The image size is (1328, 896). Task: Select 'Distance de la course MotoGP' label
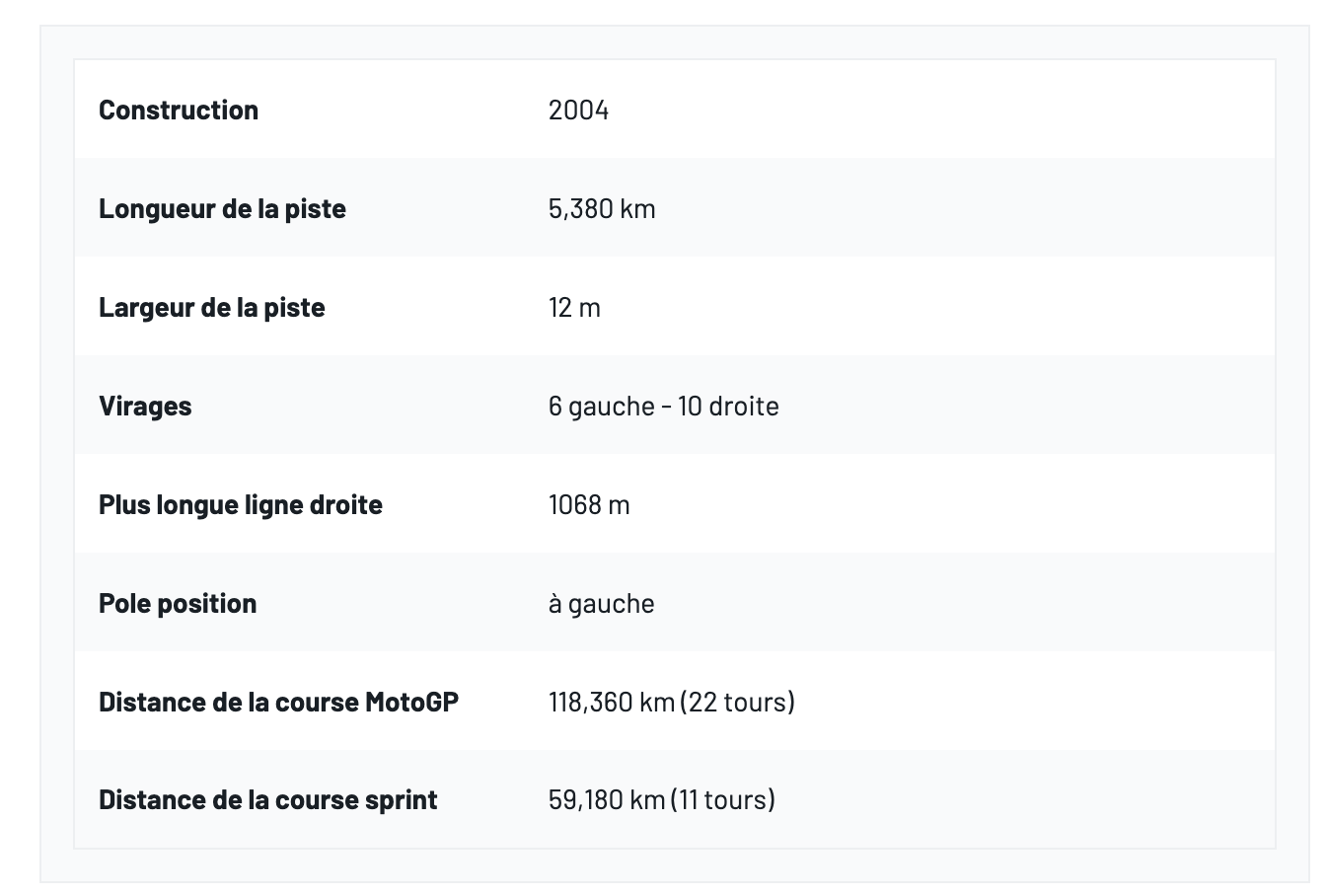(278, 702)
